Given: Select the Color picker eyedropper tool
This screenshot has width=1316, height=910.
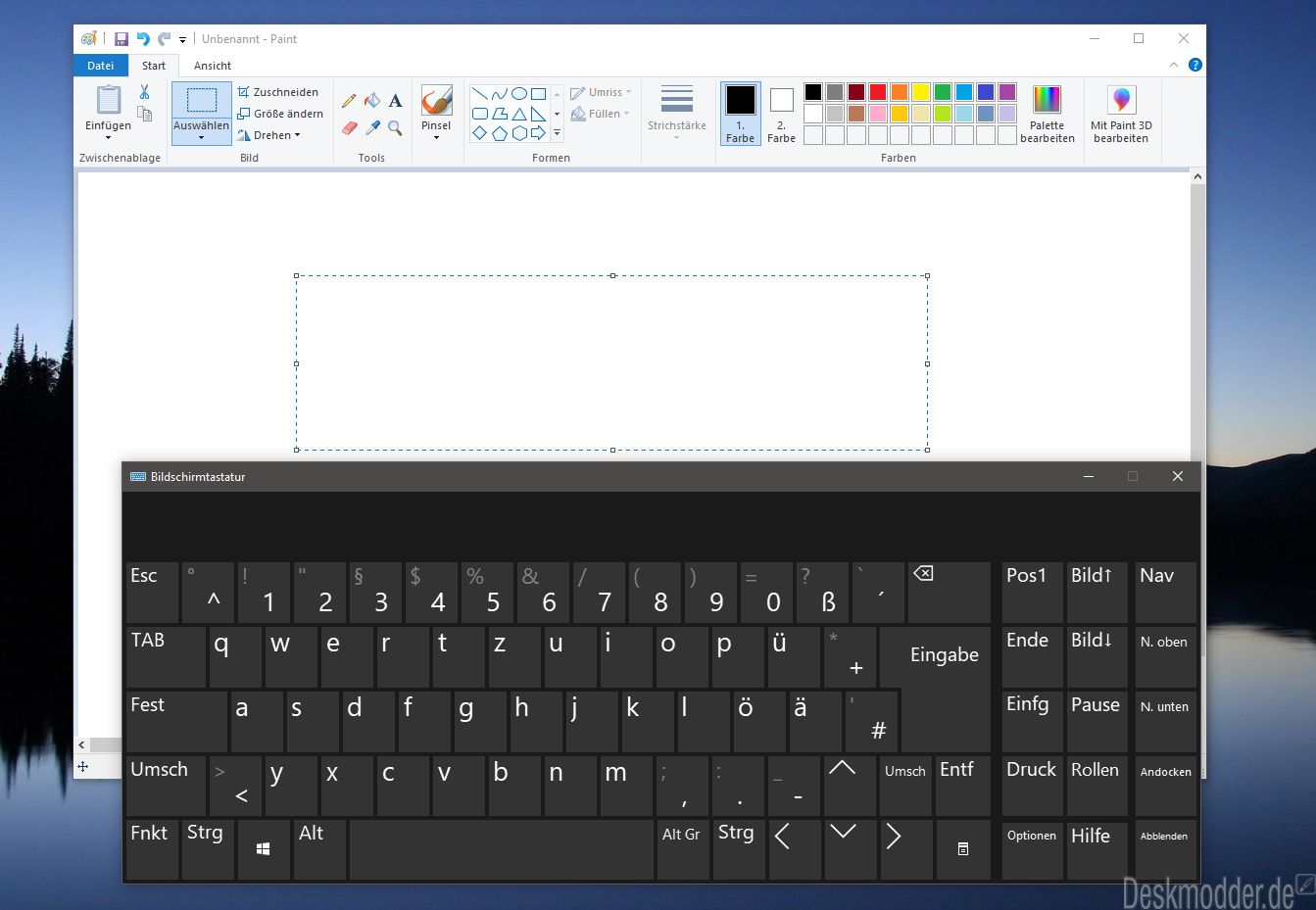Looking at the screenshot, I should 372,128.
